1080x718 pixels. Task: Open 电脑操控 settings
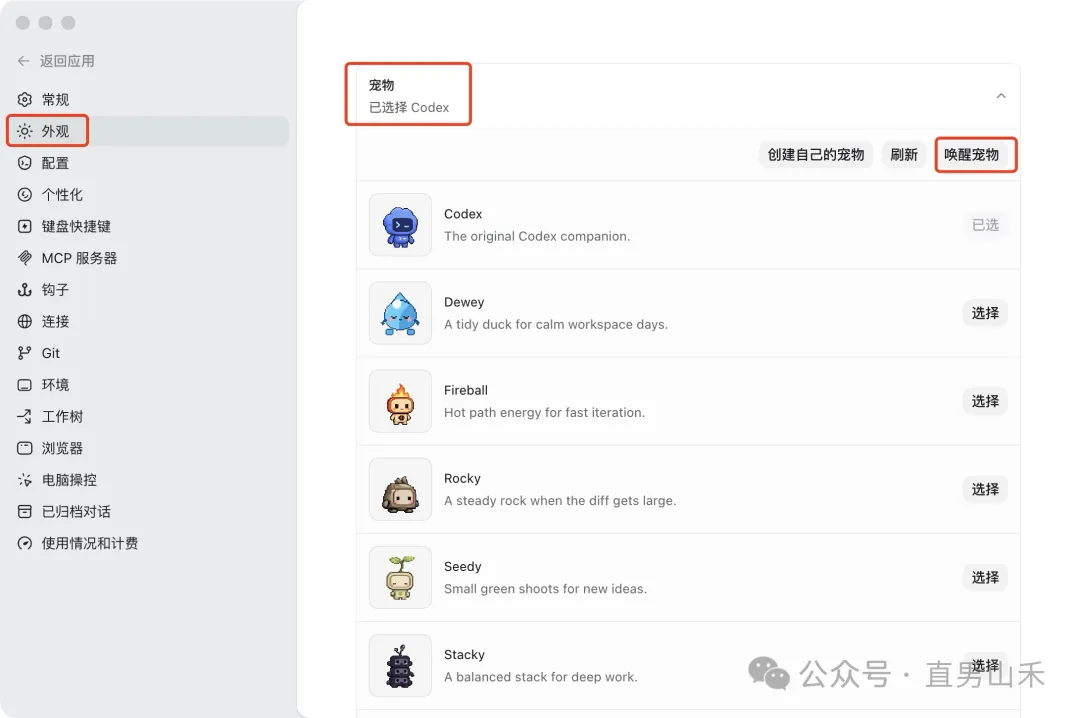coord(148,480)
